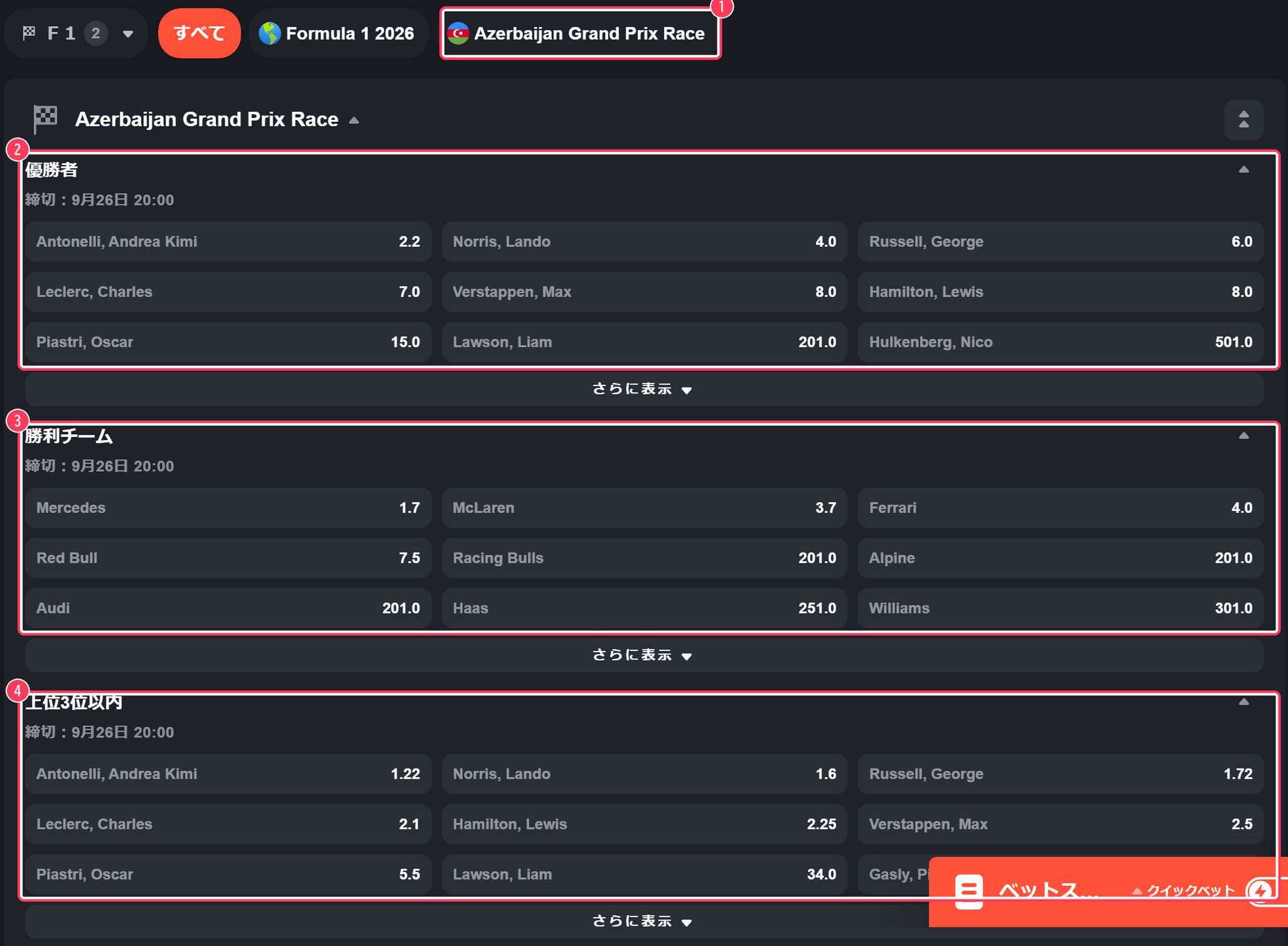
Task: Select the すべて filter tab
Action: click(x=200, y=33)
